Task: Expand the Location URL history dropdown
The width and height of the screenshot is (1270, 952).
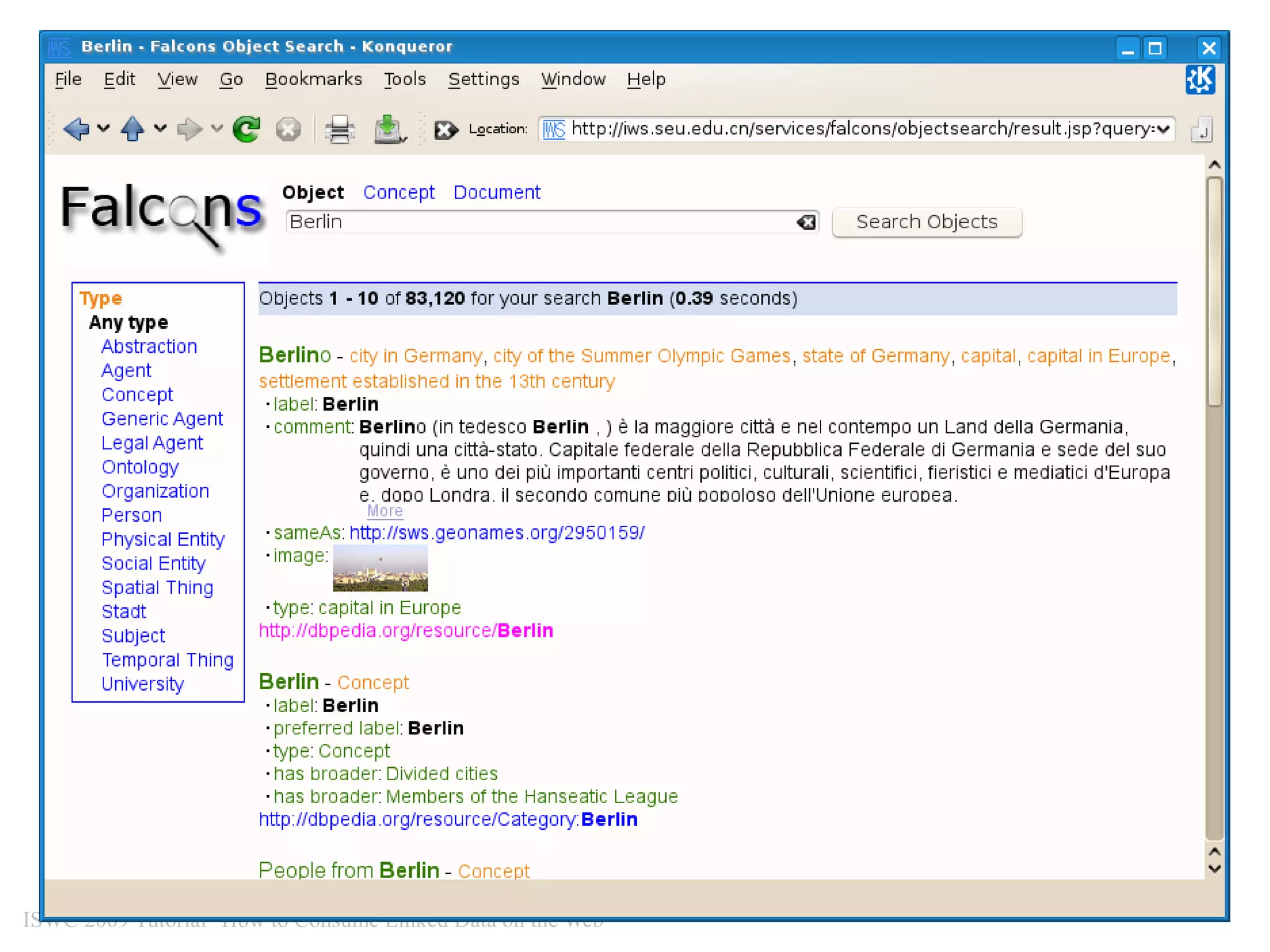Action: click(1163, 129)
